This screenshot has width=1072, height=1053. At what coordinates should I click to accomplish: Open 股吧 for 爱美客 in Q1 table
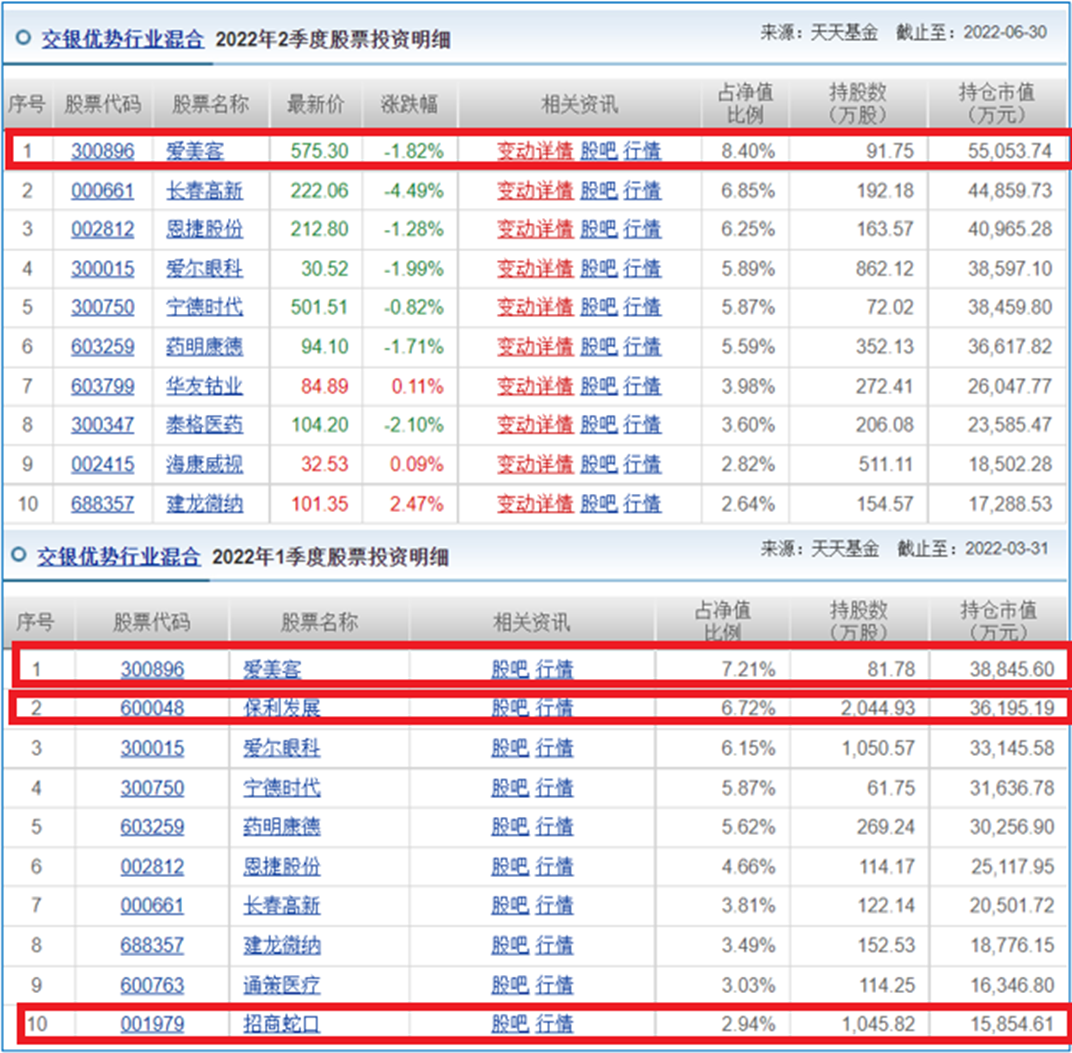pos(510,669)
